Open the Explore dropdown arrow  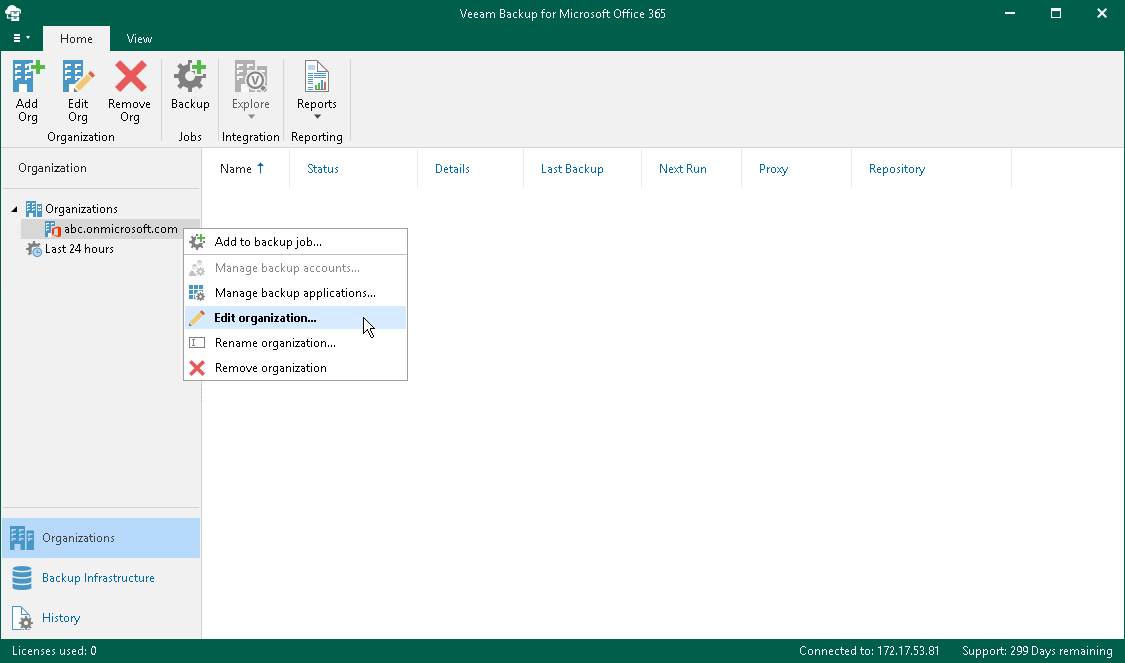point(251,117)
